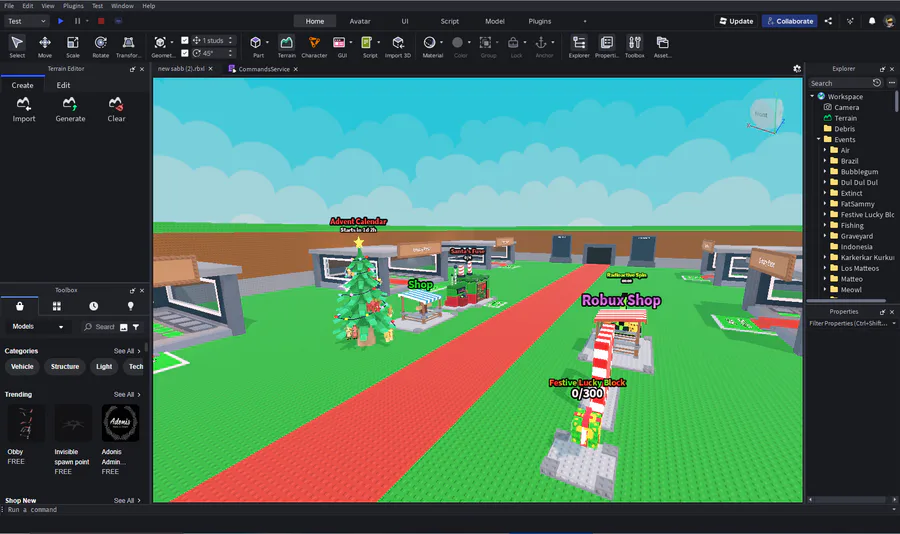The image size is (900, 534).
Task: Switch to the Avatar ribbon tab
Action: point(360,21)
